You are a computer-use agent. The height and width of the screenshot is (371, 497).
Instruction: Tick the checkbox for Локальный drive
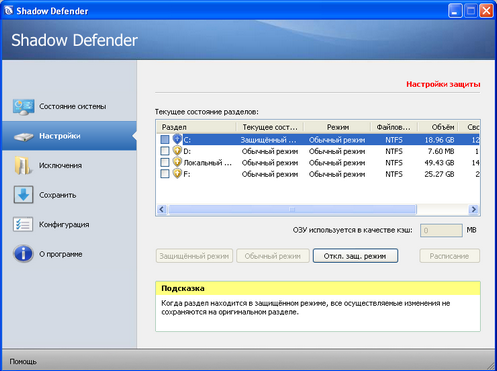point(165,162)
